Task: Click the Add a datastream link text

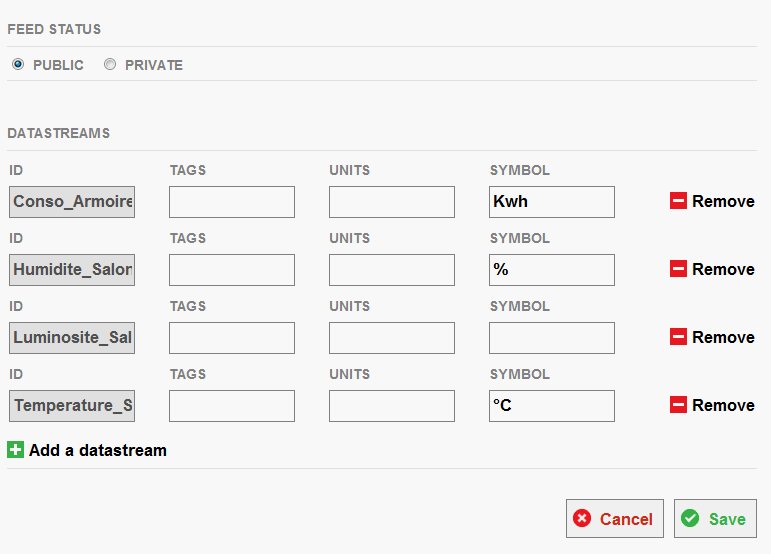Action: click(98, 450)
